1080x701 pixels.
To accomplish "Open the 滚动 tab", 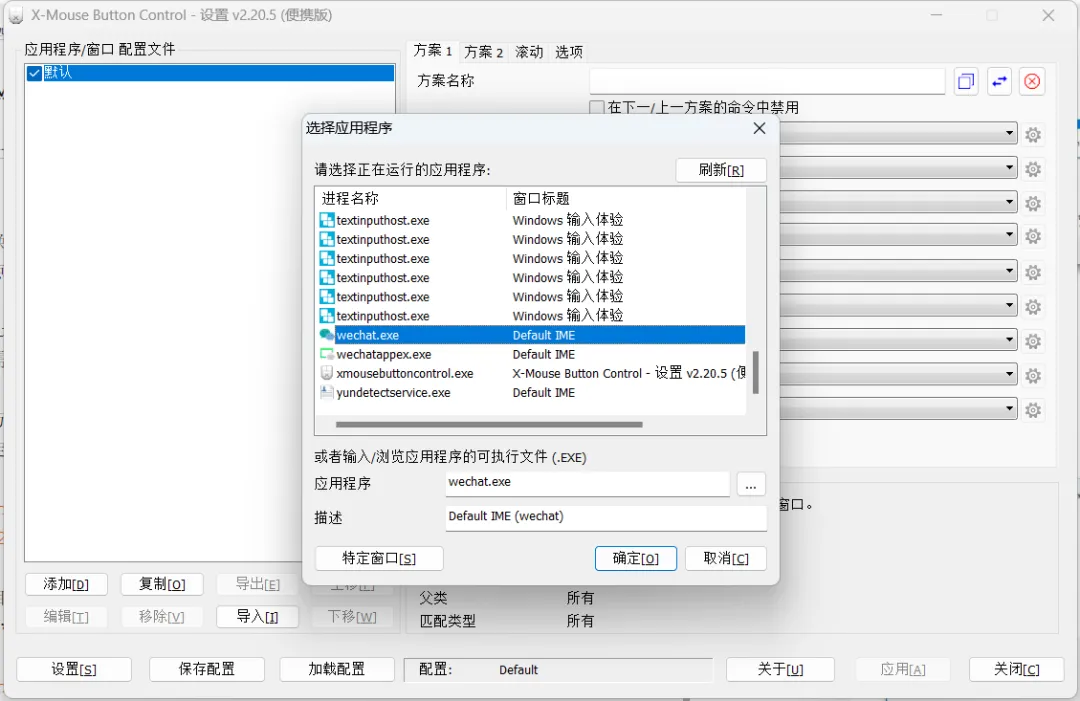I will coord(529,52).
